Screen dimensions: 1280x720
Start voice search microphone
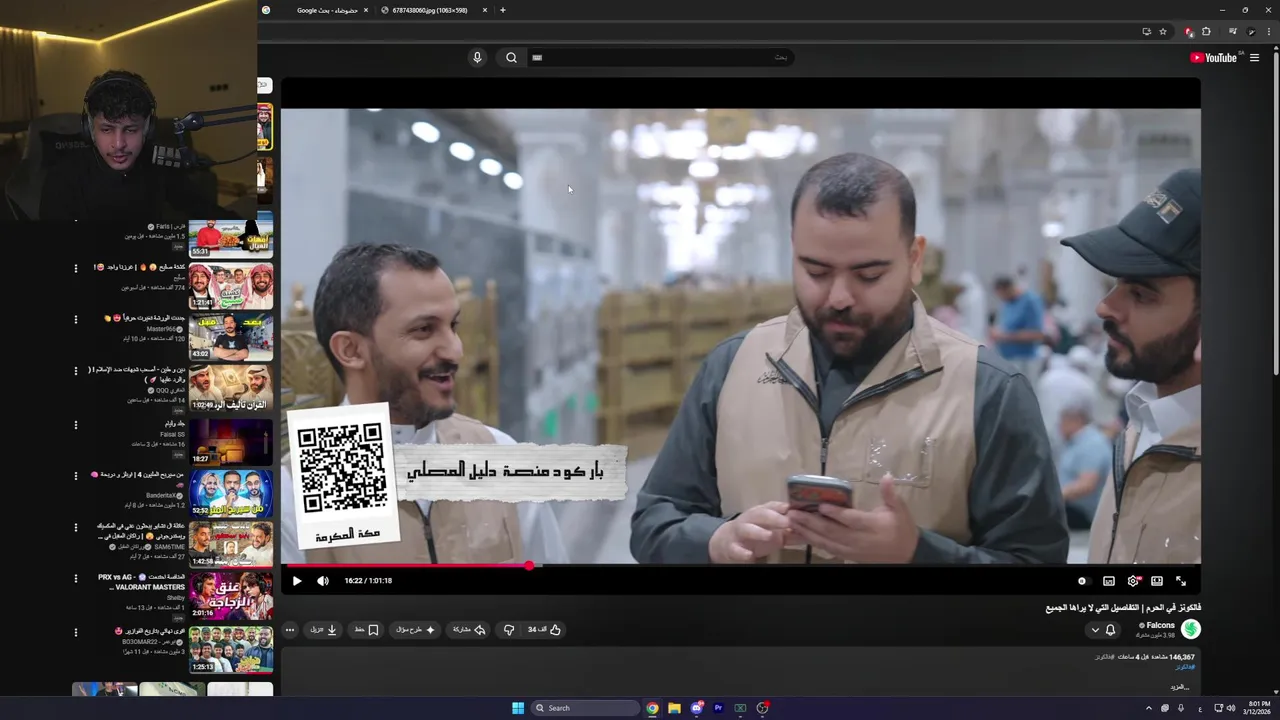click(x=477, y=58)
